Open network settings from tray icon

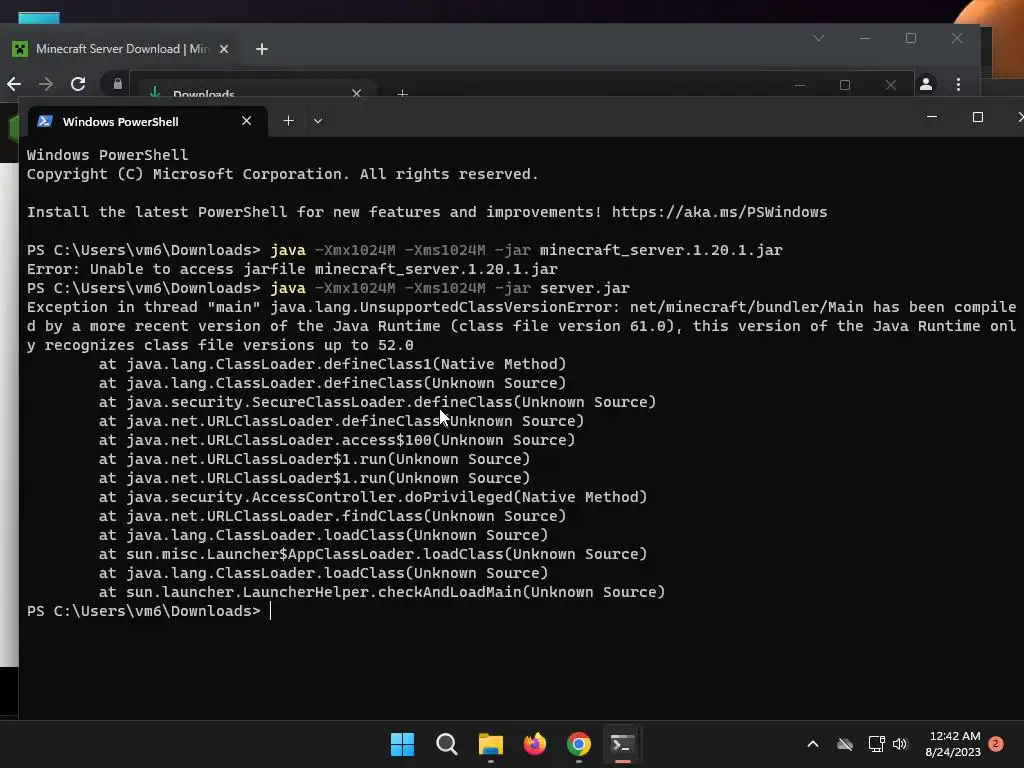click(x=876, y=744)
